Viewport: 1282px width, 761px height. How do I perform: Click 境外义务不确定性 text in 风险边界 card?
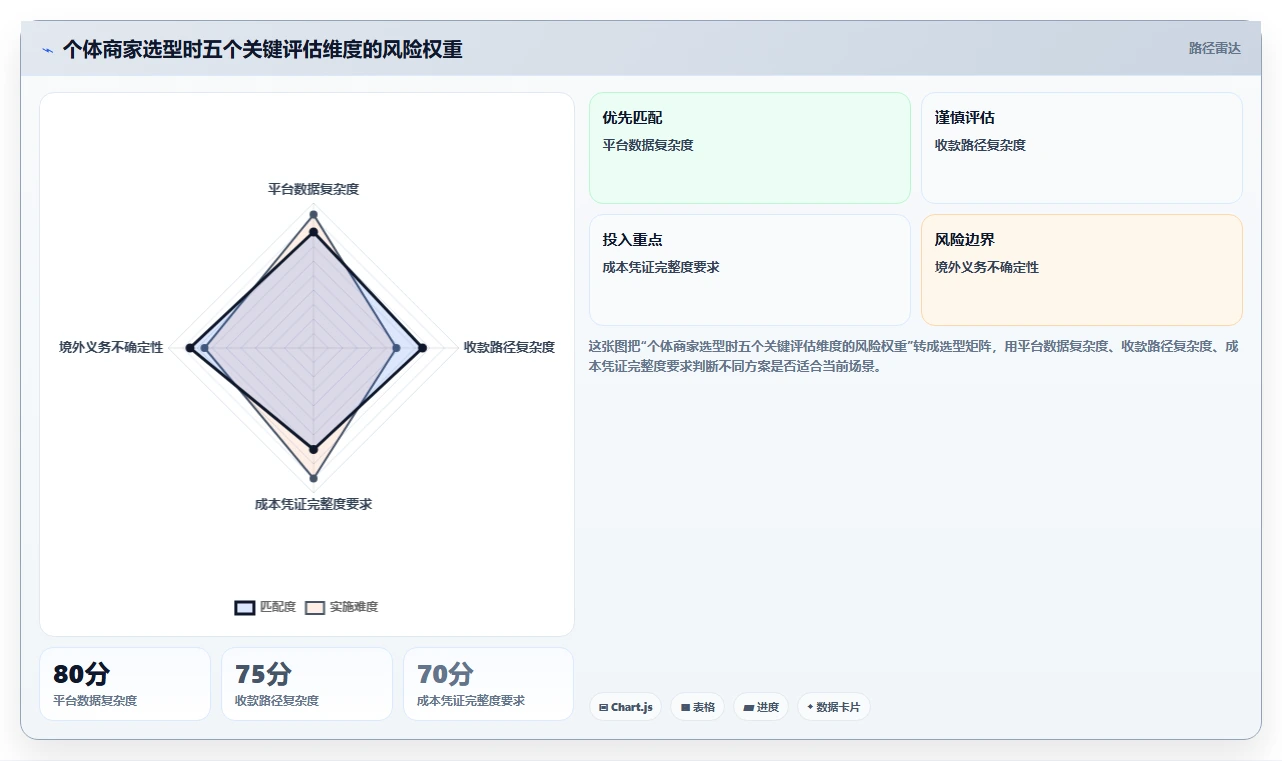[987, 267]
